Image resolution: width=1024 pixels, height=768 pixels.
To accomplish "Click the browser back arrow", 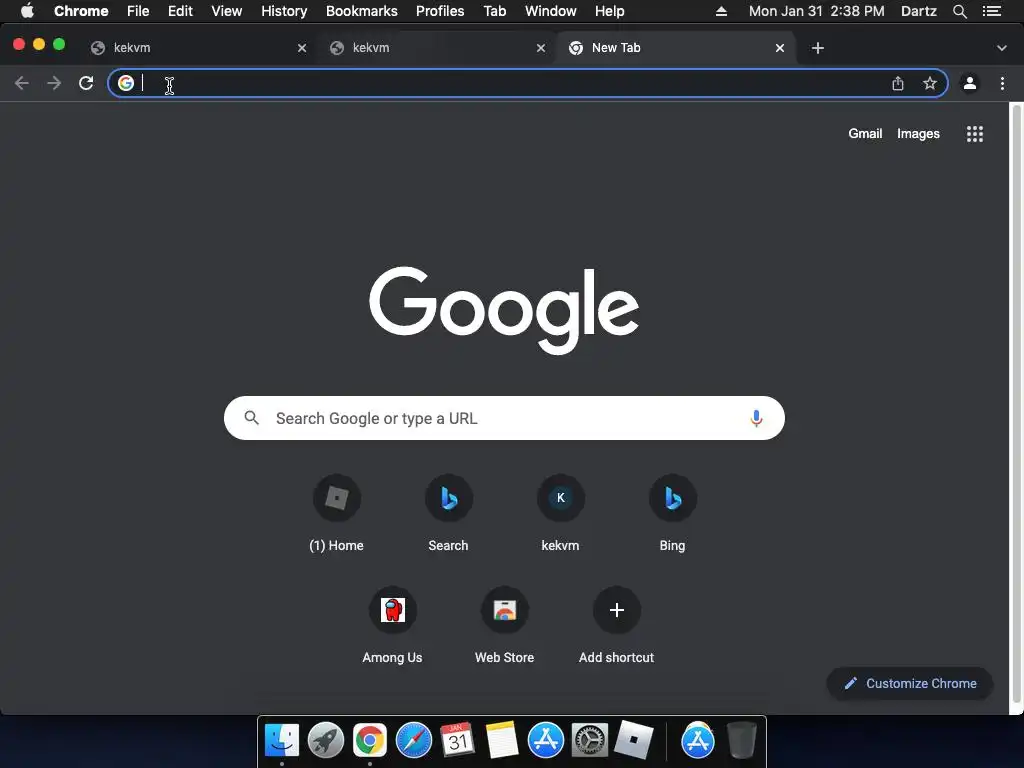I will 22,83.
